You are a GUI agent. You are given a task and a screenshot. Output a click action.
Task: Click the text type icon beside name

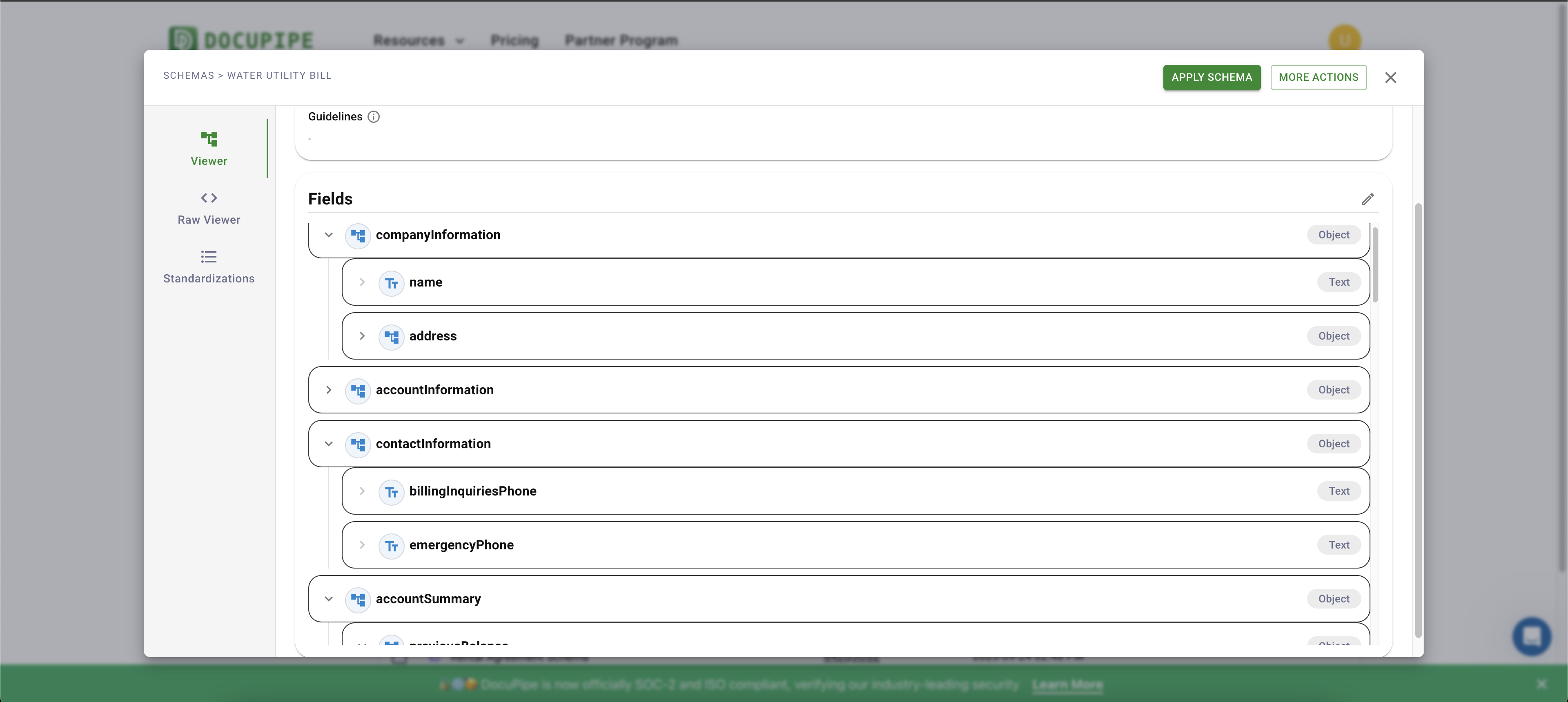point(392,283)
